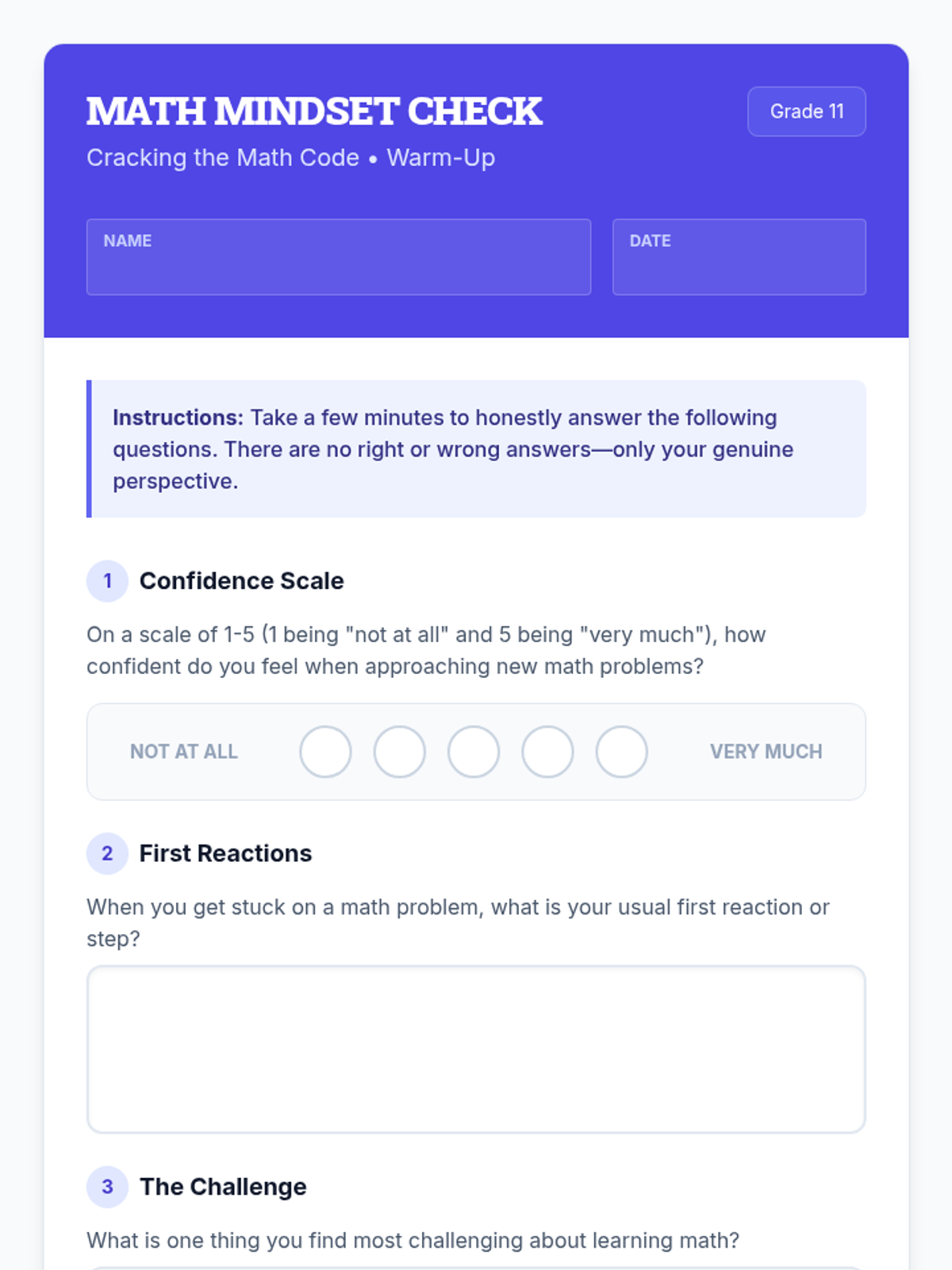Click the First Reactions heading
The width and height of the screenshot is (952, 1270).
(225, 853)
